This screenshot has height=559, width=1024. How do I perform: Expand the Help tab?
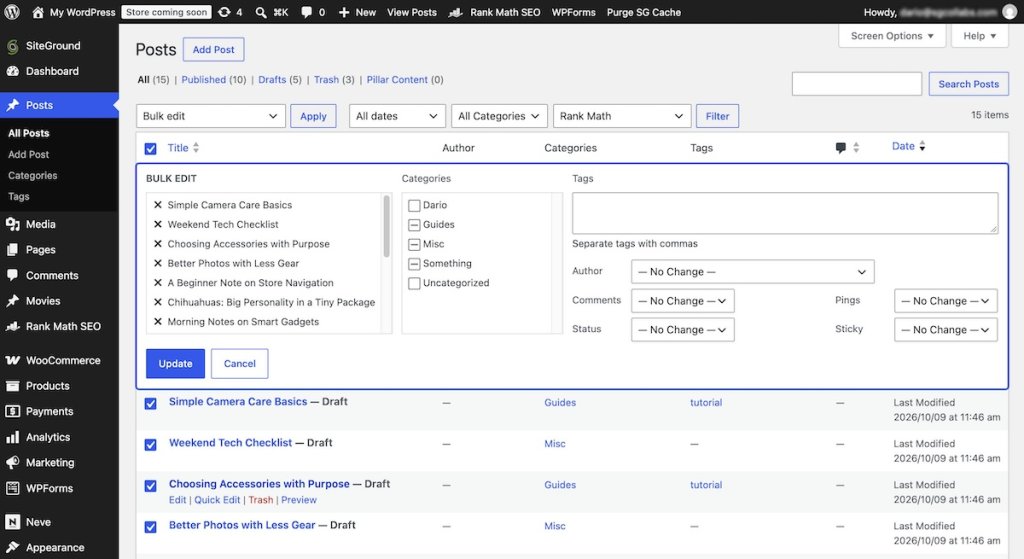pos(980,36)
